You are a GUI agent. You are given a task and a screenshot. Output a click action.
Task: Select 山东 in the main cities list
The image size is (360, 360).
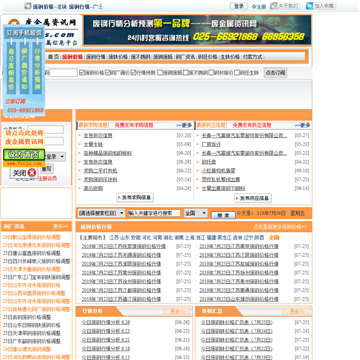click(125, 238)
